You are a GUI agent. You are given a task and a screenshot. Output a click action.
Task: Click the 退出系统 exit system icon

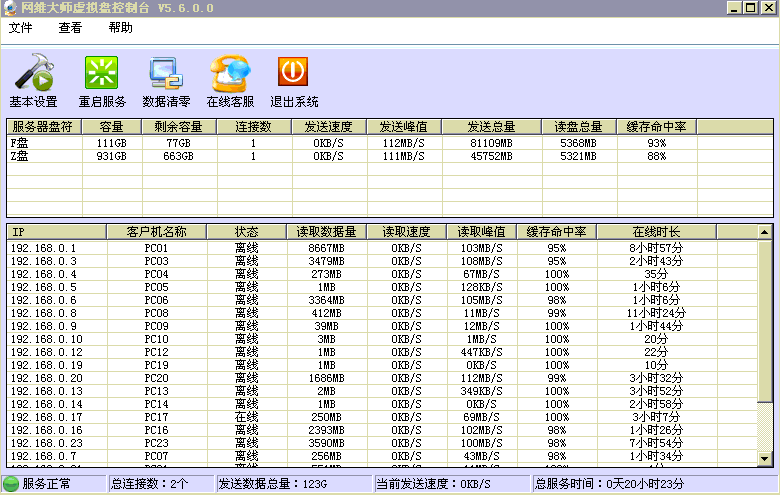tap(293, 73)
